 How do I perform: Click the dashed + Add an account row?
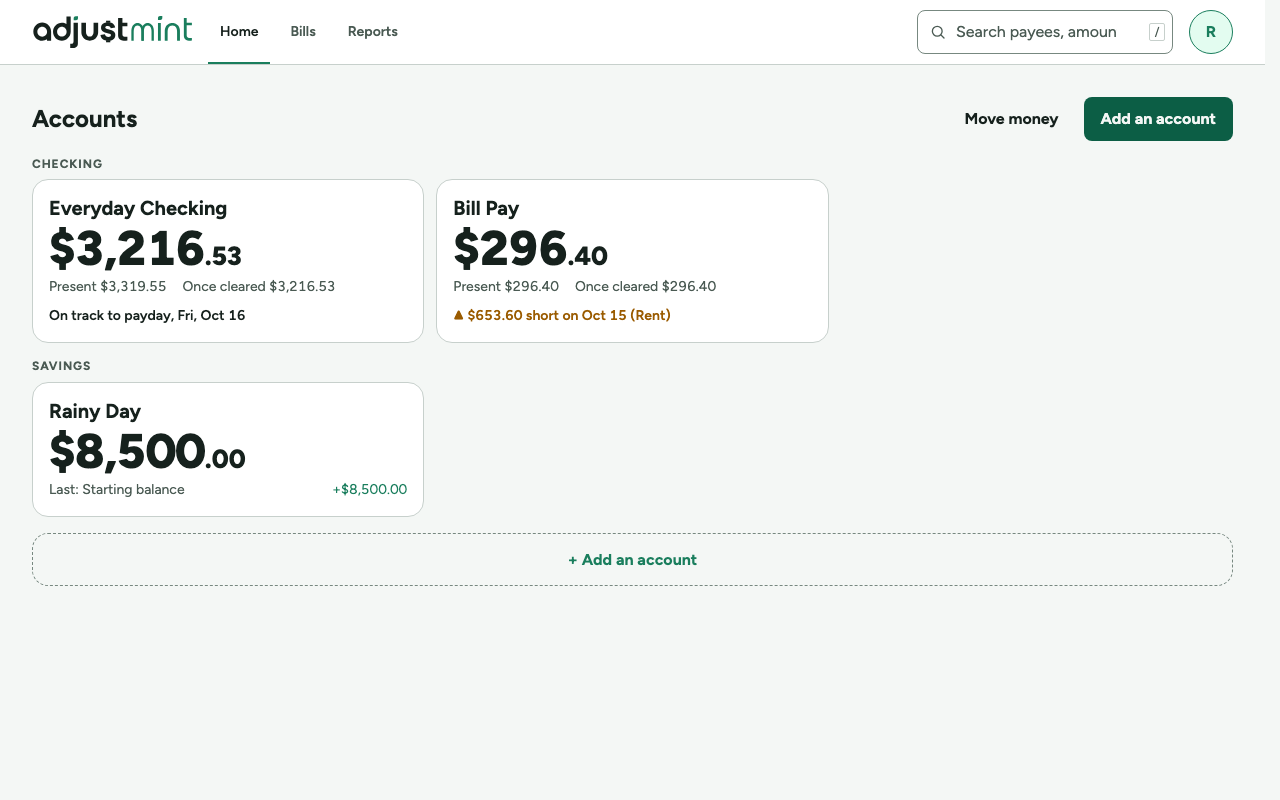(632, 560)
